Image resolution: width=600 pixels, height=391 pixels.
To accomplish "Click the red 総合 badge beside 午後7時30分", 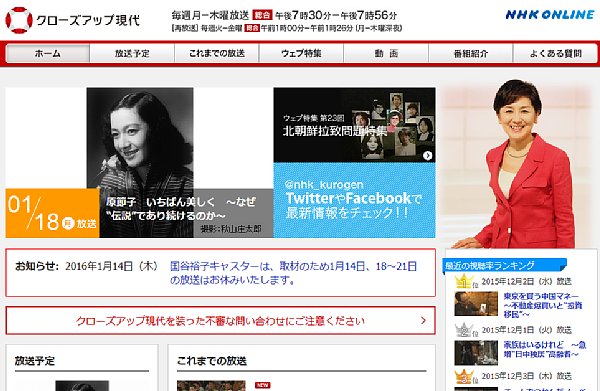I will coord(262,15).
